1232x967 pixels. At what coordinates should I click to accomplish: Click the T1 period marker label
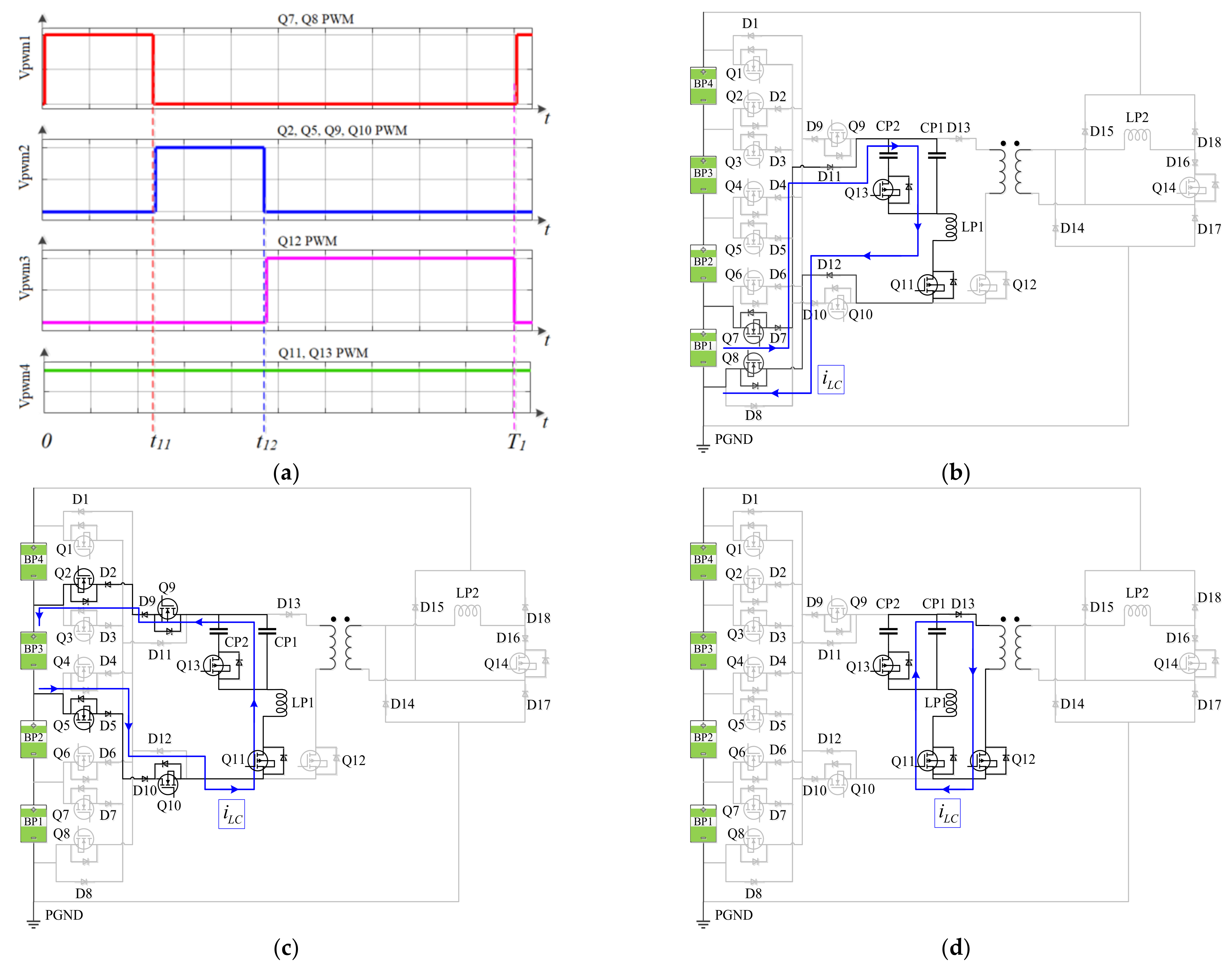[x=516, y=442]
